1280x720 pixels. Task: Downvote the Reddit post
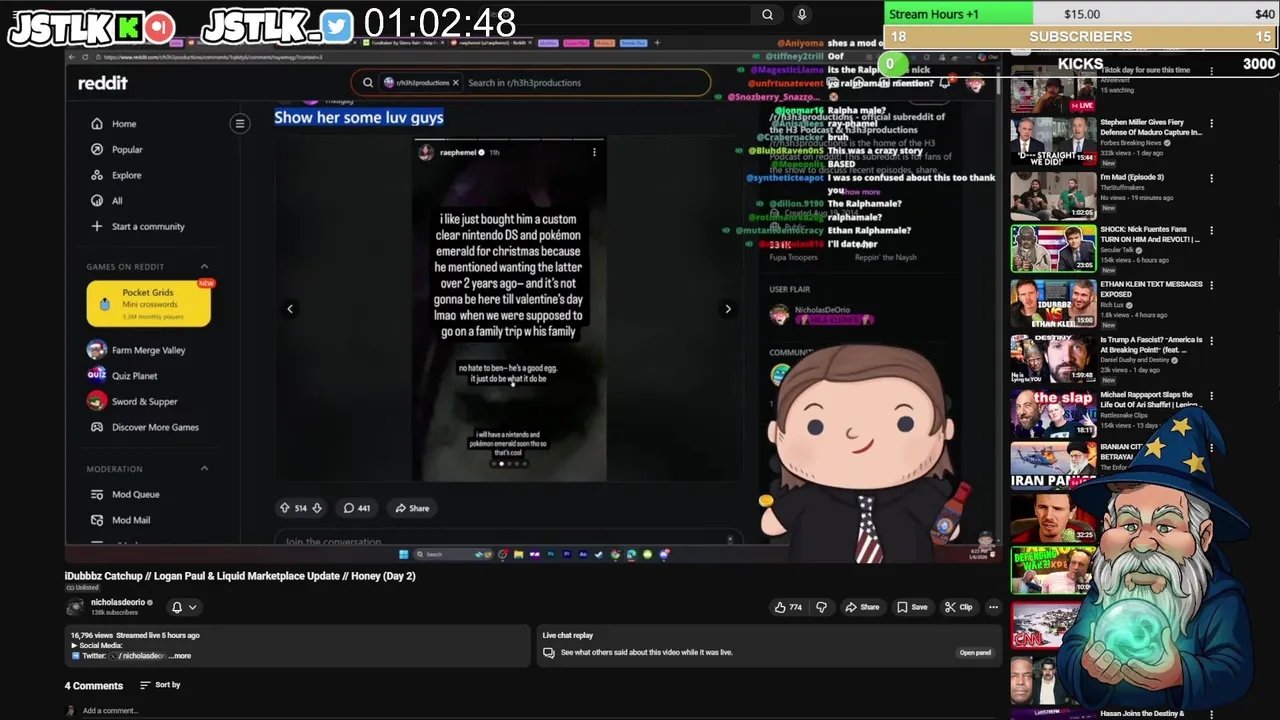coord(317,508)
